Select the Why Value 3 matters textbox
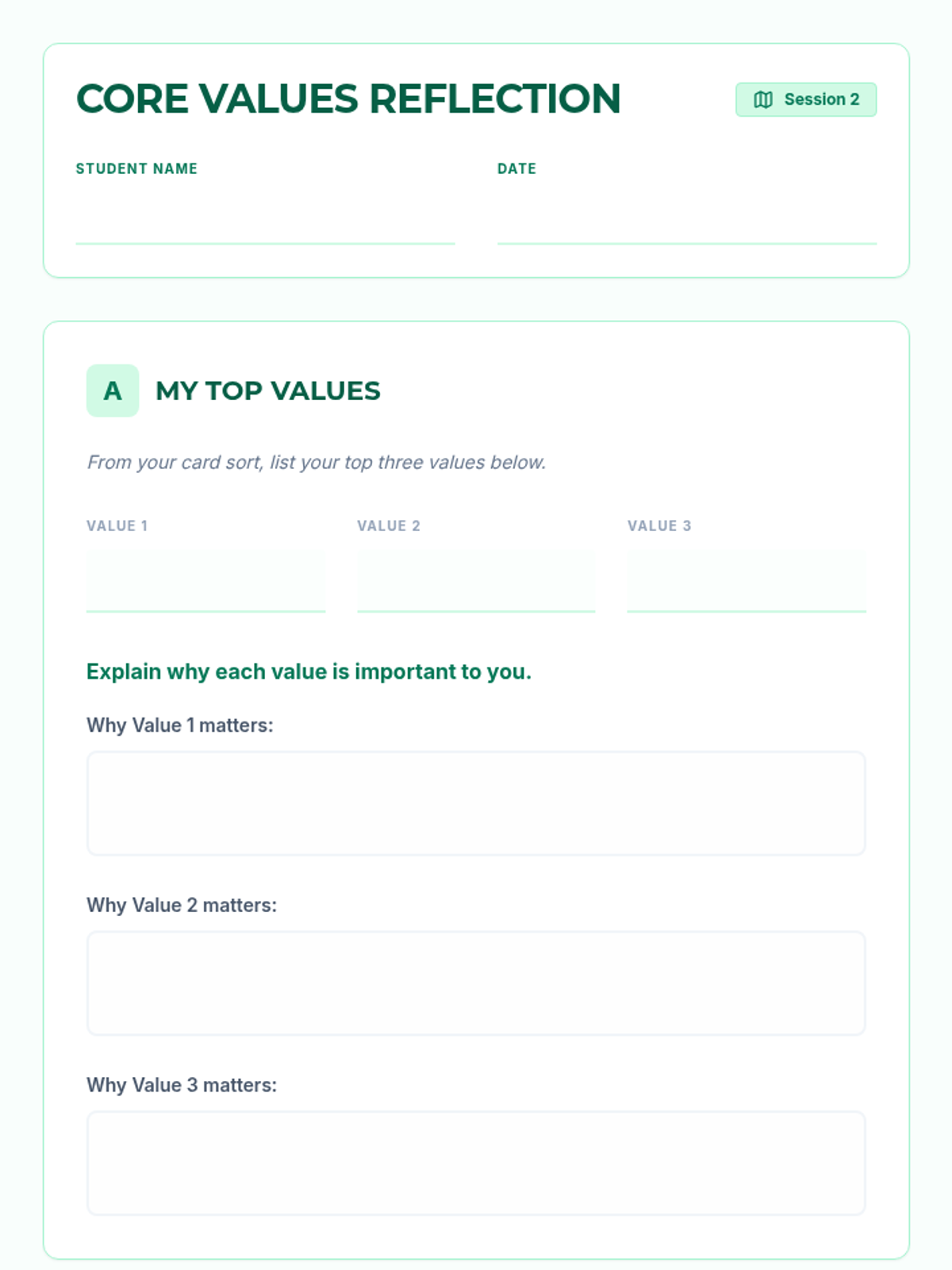952x1270 pixels. click(x=476, y=1163)
